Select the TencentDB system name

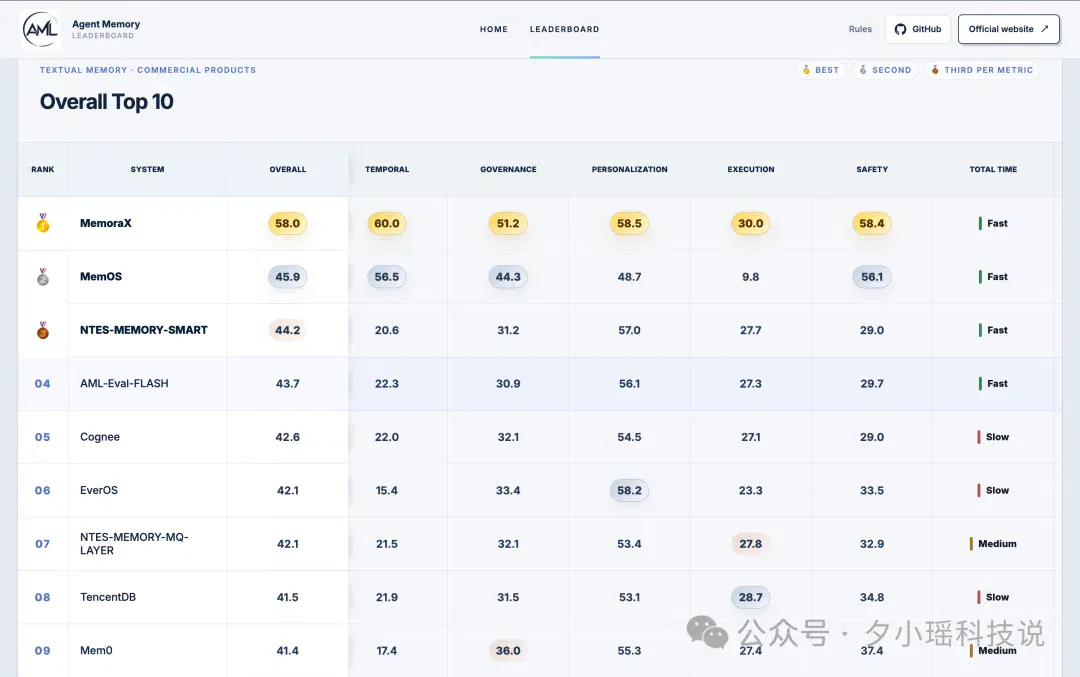(x=107, y=597)
